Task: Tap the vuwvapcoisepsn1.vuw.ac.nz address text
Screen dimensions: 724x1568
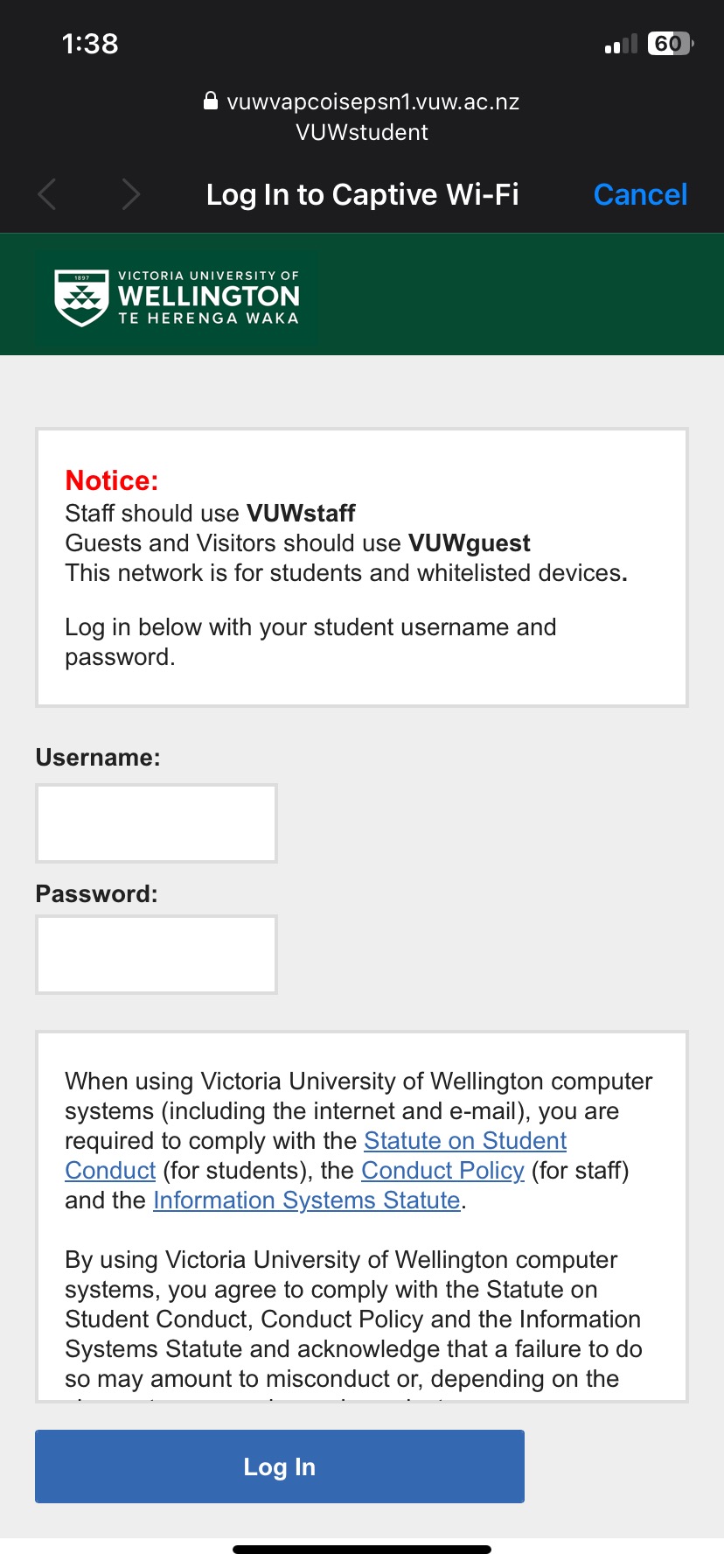Action: [372, 102]
